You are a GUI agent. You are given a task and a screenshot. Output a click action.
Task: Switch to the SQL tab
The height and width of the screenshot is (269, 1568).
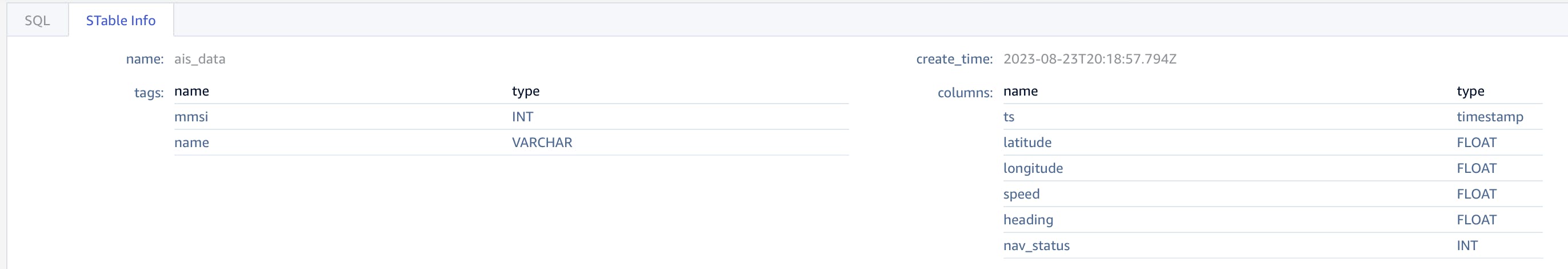[x=37, y=21]
